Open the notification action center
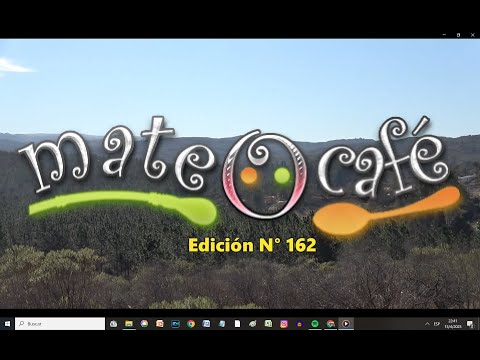This screenshot has width=480, height=360. click(x=470, y=324)
